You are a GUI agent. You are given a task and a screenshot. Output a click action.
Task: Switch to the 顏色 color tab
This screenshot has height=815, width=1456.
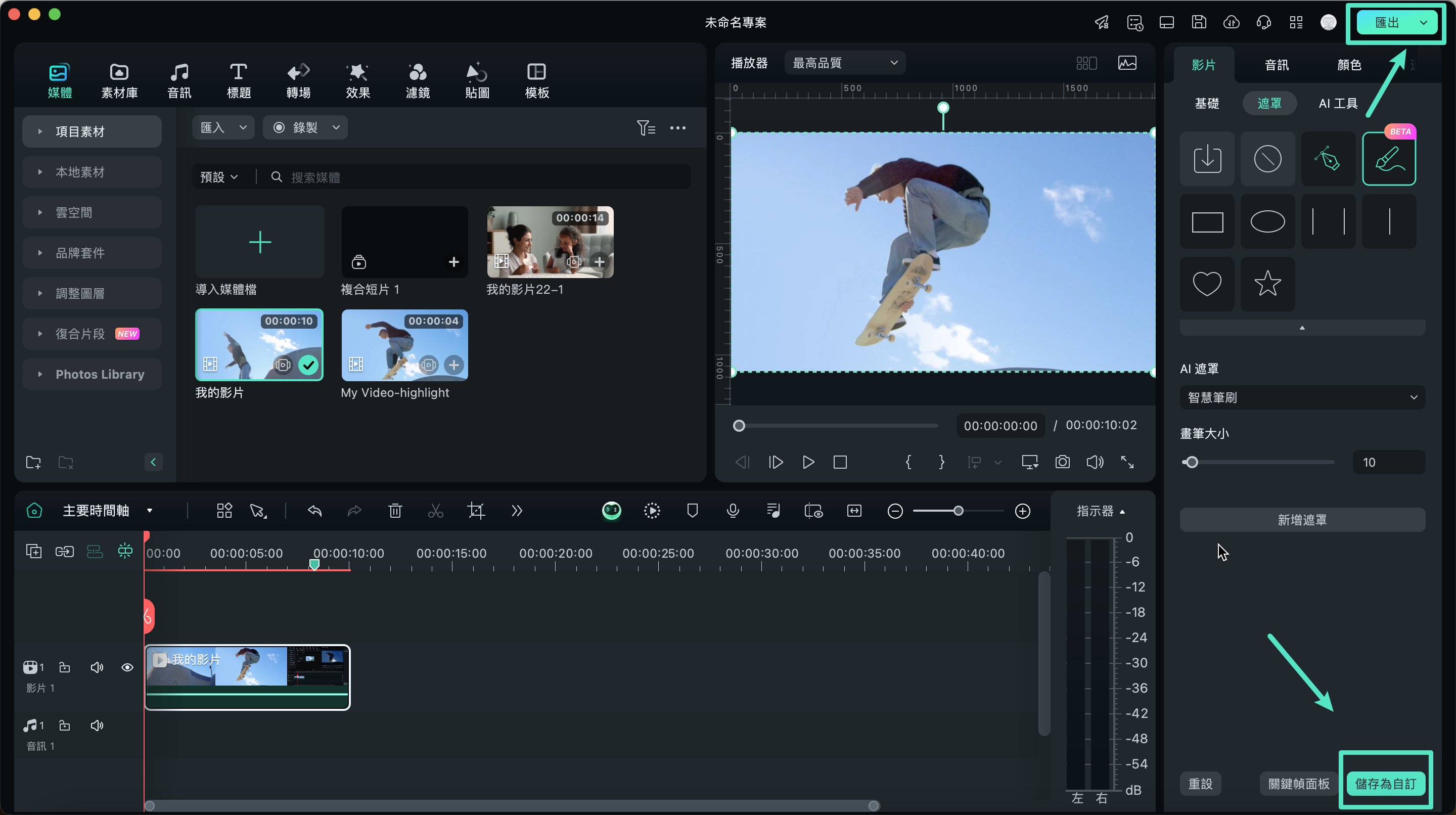coord(1349,65)
